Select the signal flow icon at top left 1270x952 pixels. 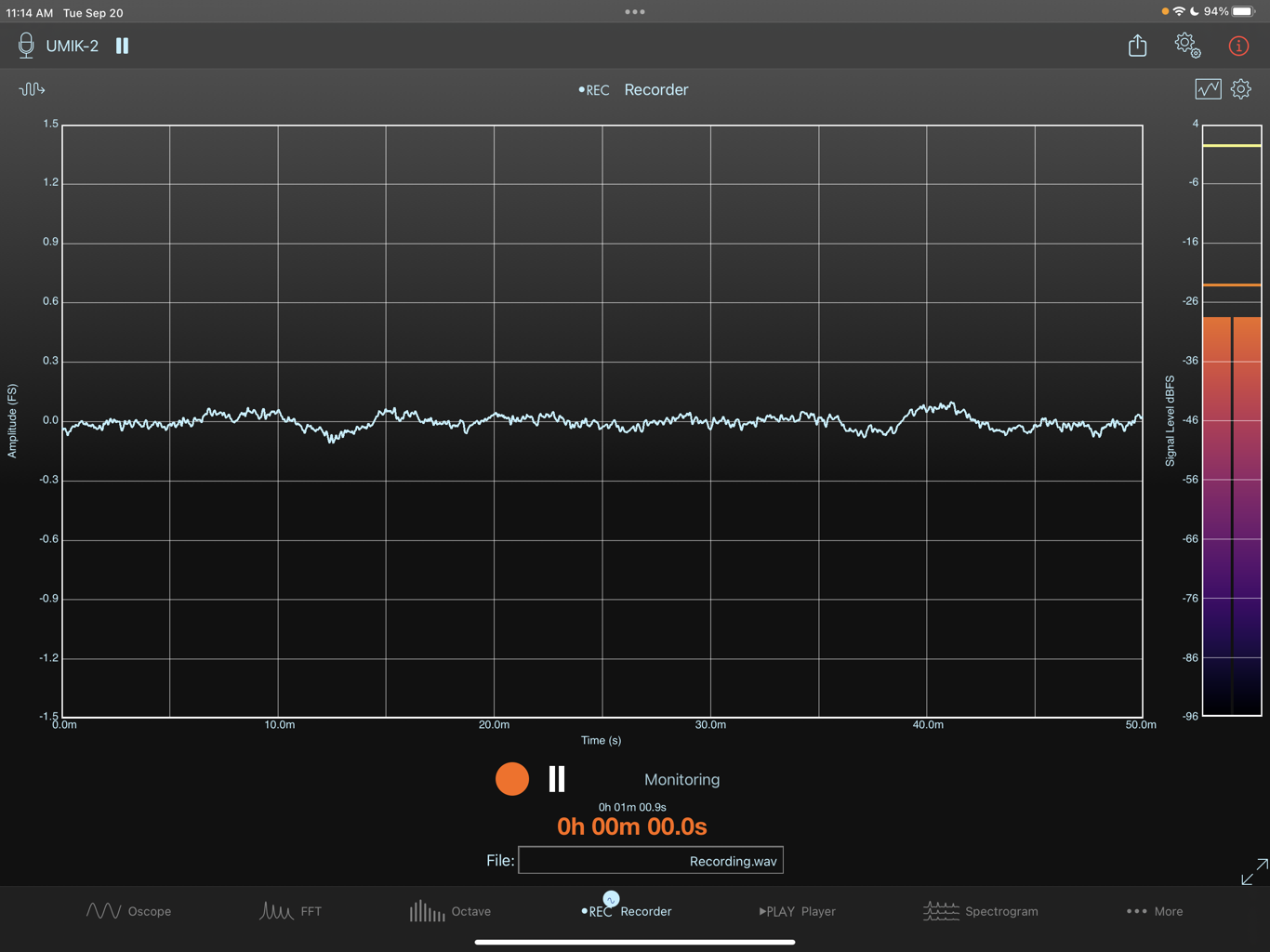pyautogui.click(x=32, y=88)
